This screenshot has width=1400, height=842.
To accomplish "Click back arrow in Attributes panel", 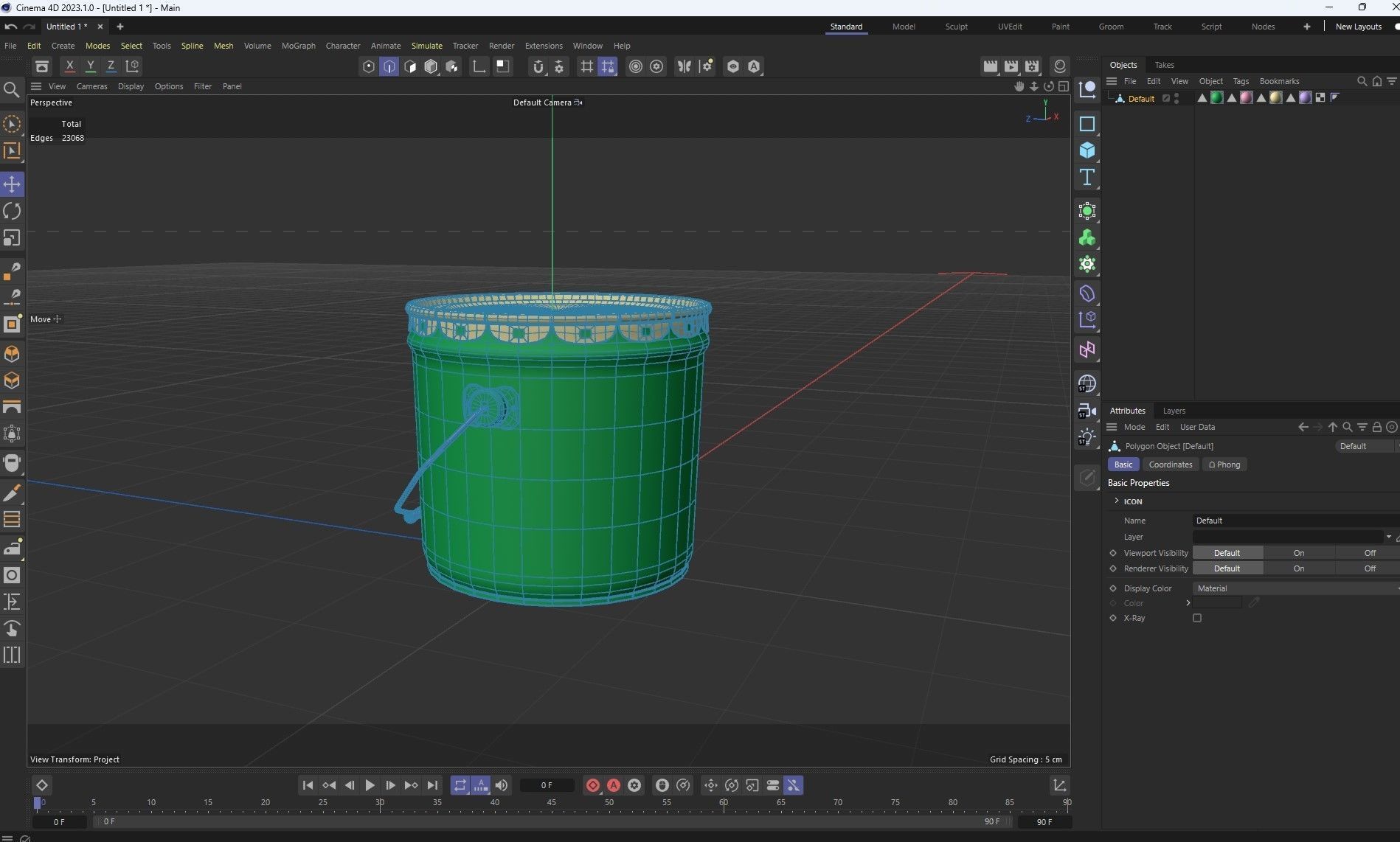I will point(1303,427).
